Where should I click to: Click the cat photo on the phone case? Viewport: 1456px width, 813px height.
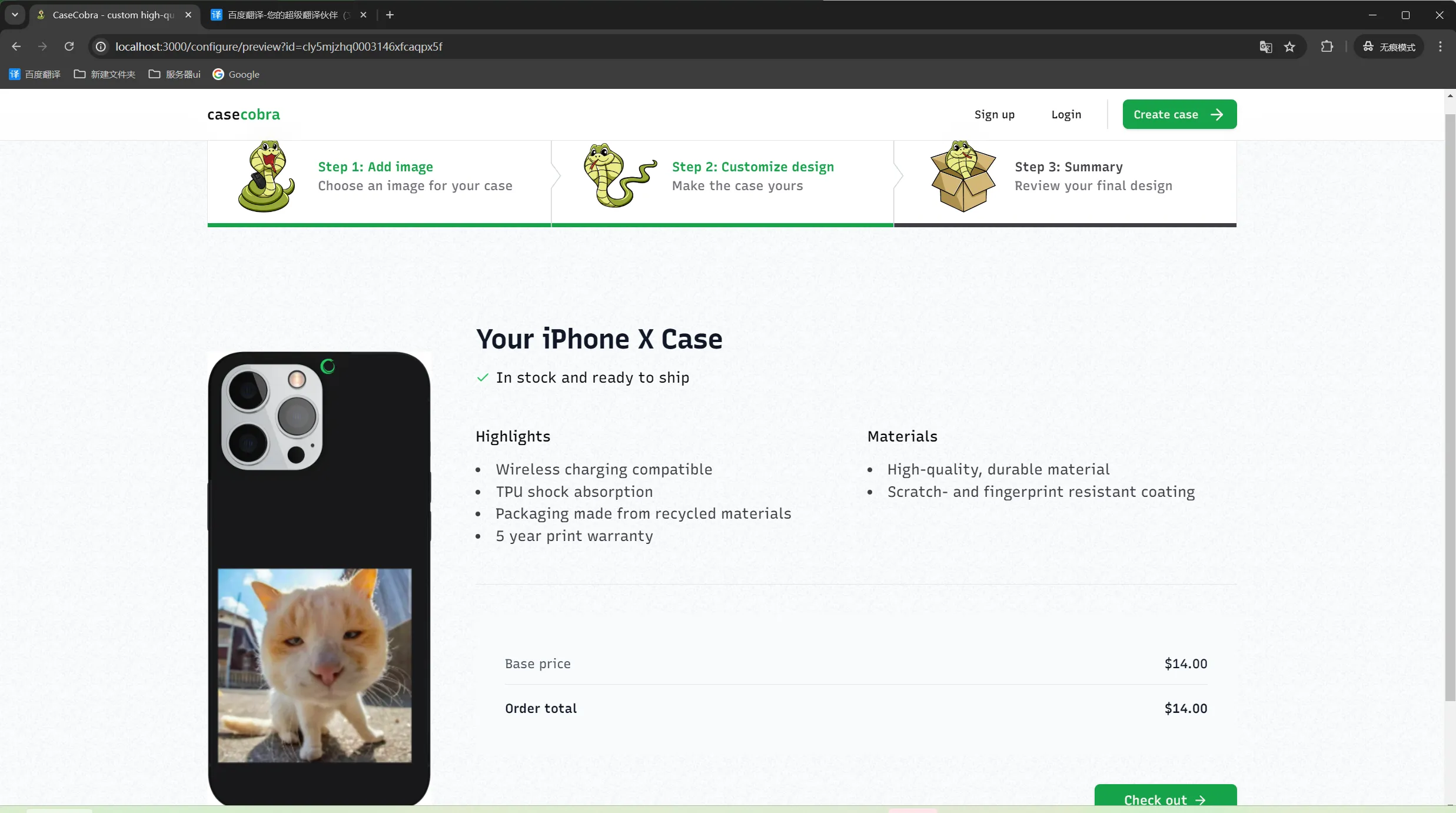[315, 665]
